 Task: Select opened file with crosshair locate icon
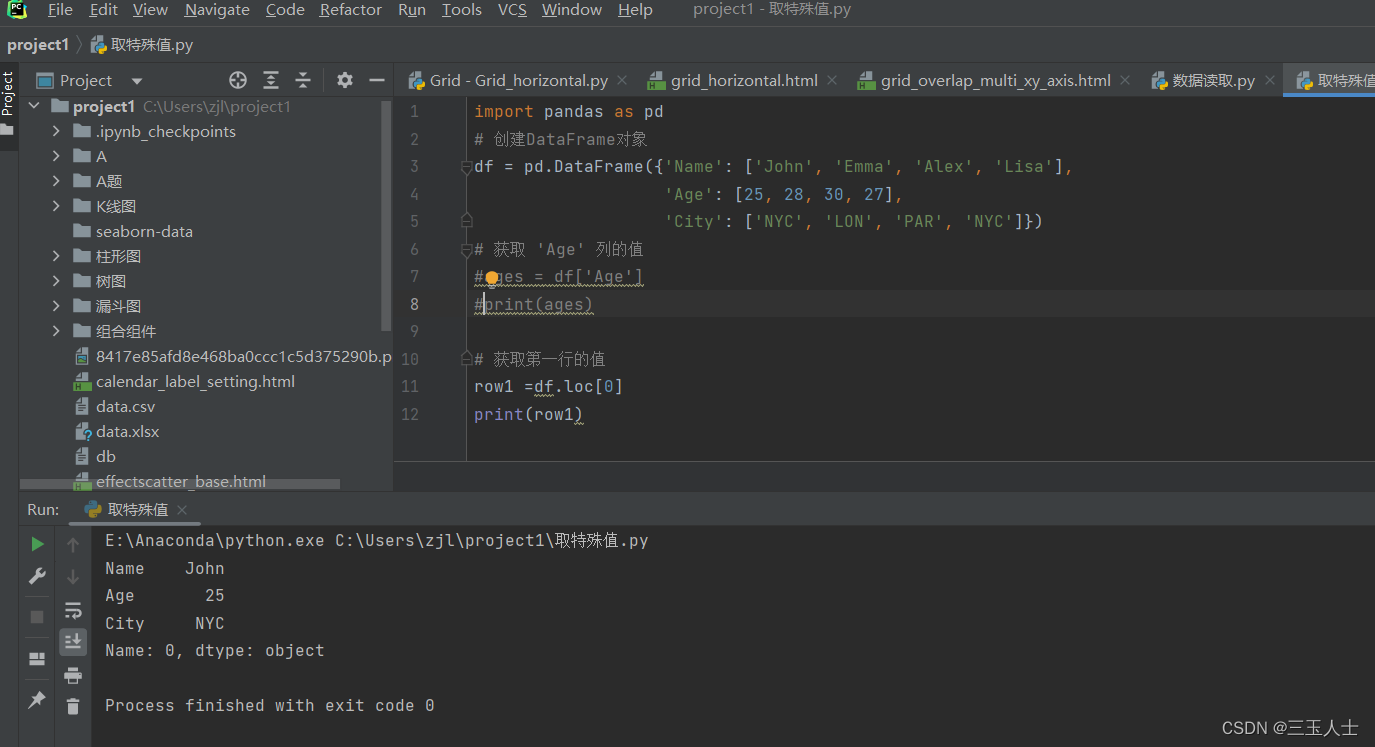(237, 80)
